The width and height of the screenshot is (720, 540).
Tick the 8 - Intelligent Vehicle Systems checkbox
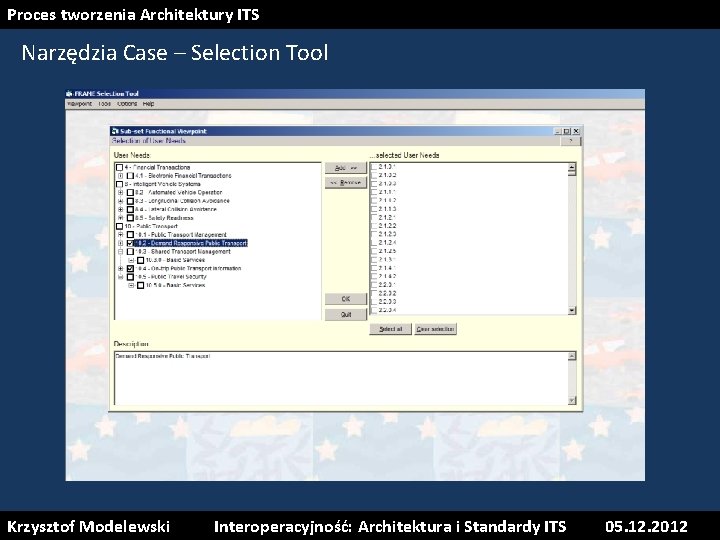pos(119,184)
